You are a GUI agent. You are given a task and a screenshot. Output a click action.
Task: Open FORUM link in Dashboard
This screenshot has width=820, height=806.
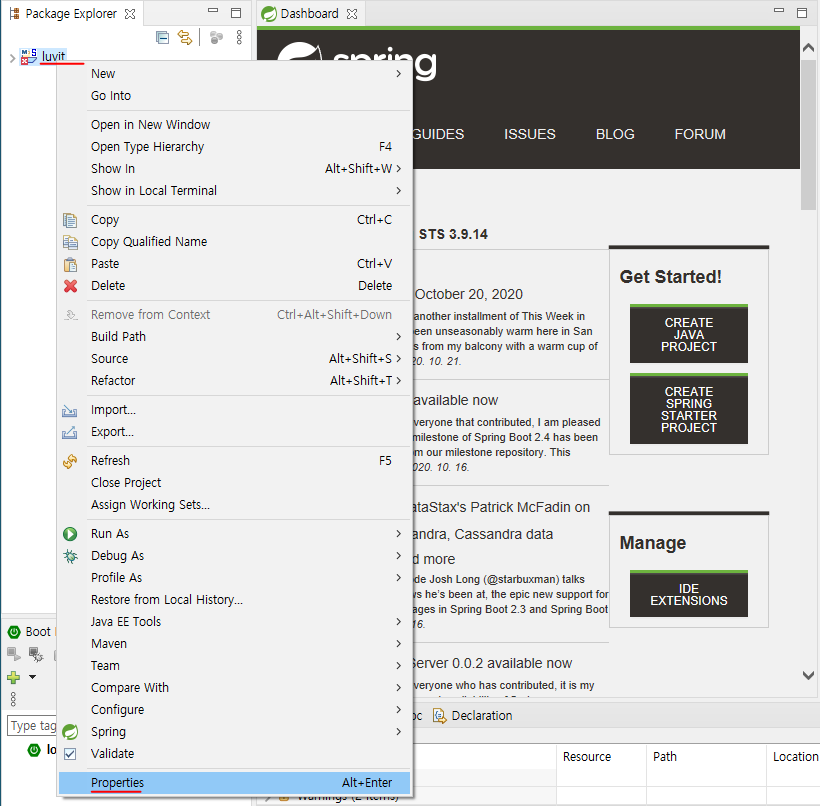pyautogui.click(x=700, y=134)
